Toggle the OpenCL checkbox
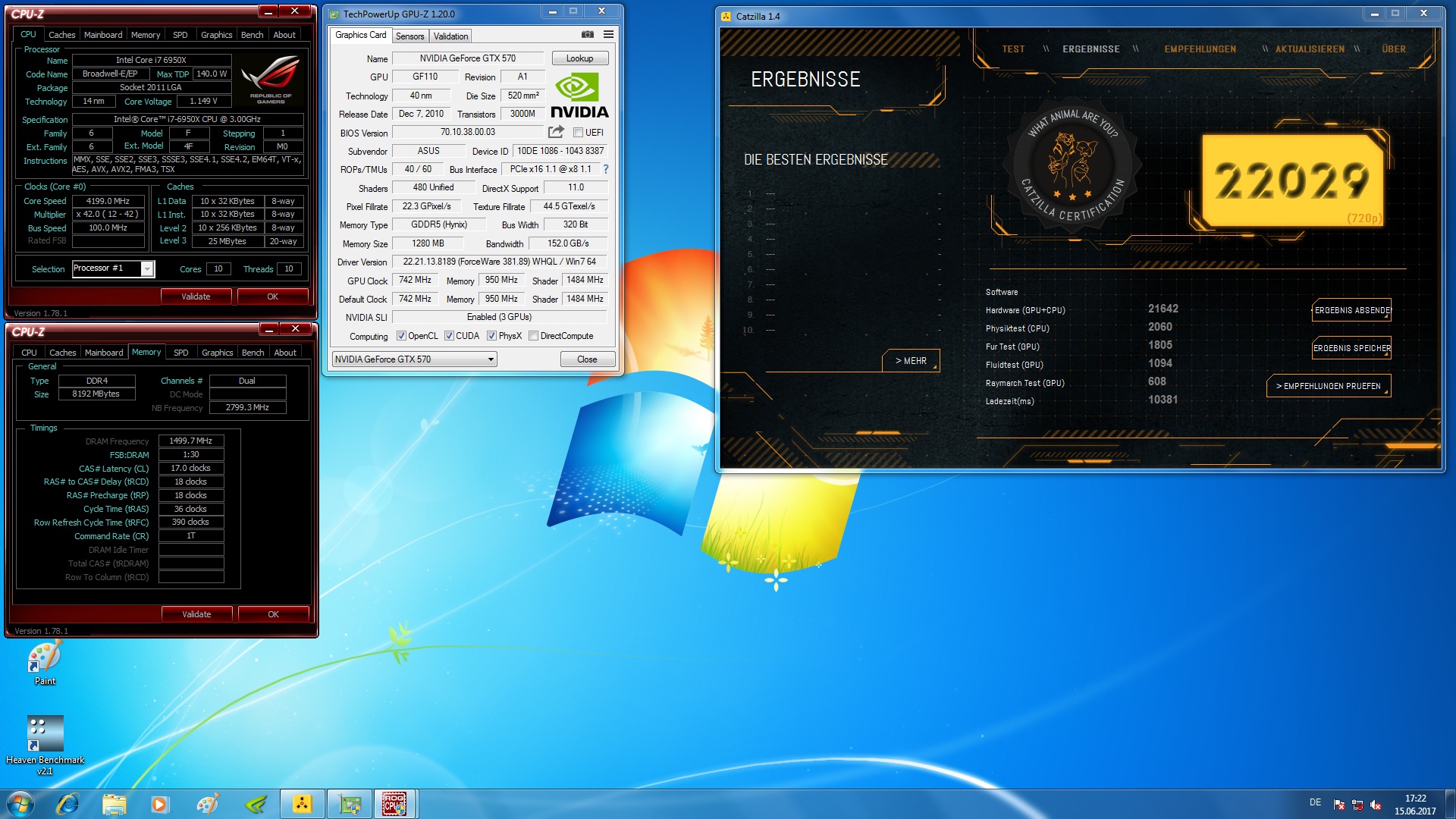The image size is (1456, 819). point(402,336)
